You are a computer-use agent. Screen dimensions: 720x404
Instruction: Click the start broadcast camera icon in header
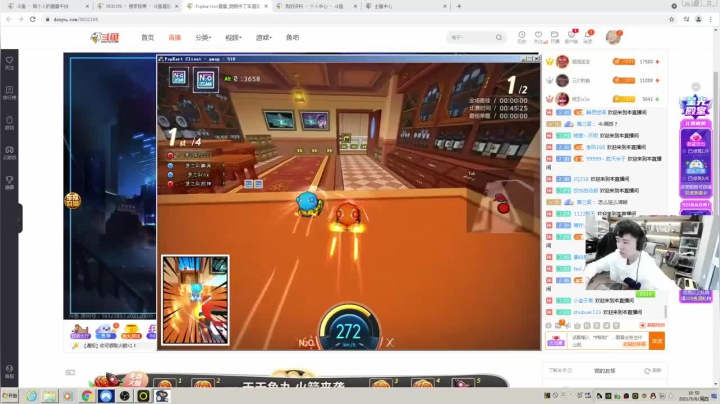(555, 37)
